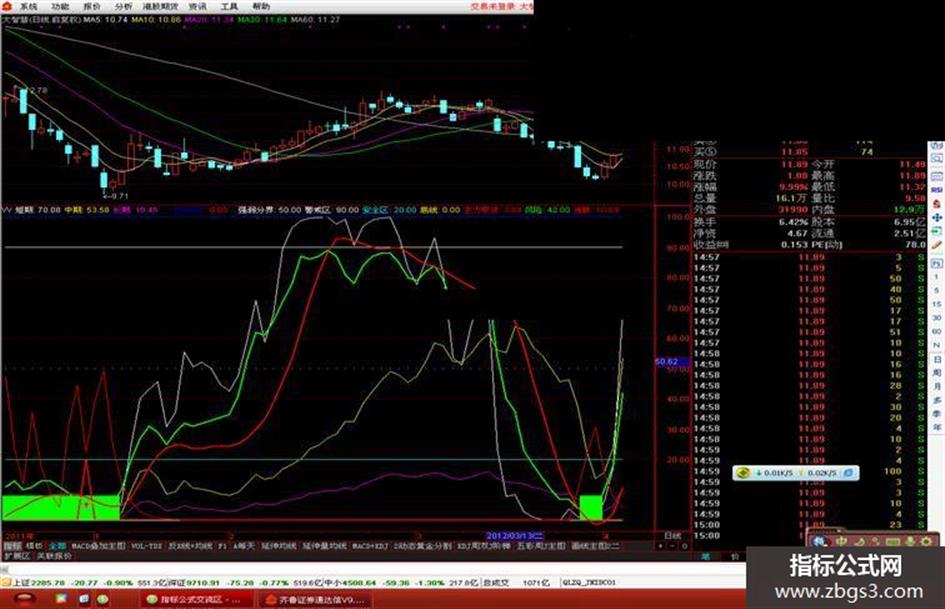Click the 现价 11.89 value
Viewport: 945px width, 609px height.
tap(794, 164)
